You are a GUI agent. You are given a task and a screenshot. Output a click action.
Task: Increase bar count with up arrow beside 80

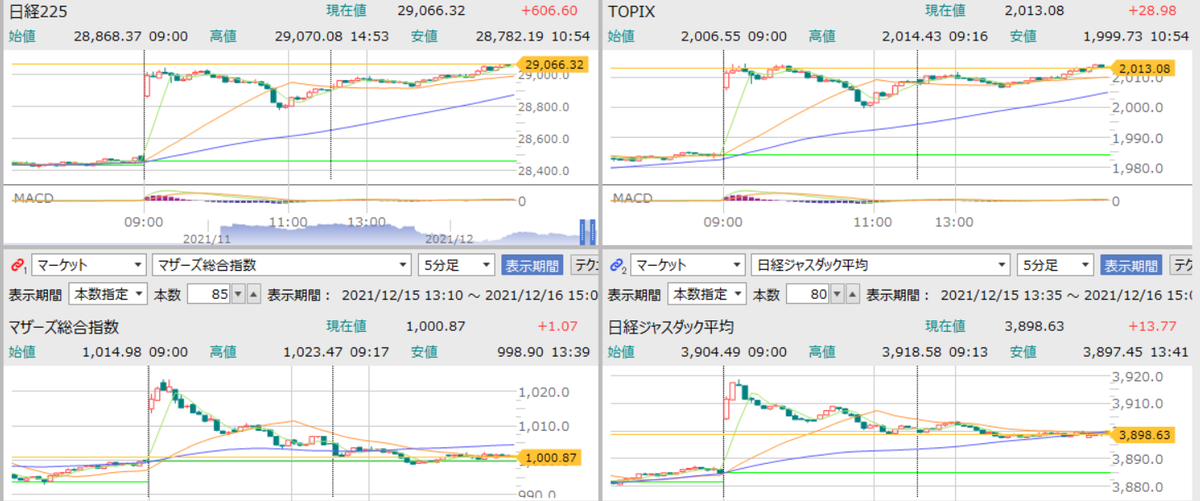click(x=853, y=295)
